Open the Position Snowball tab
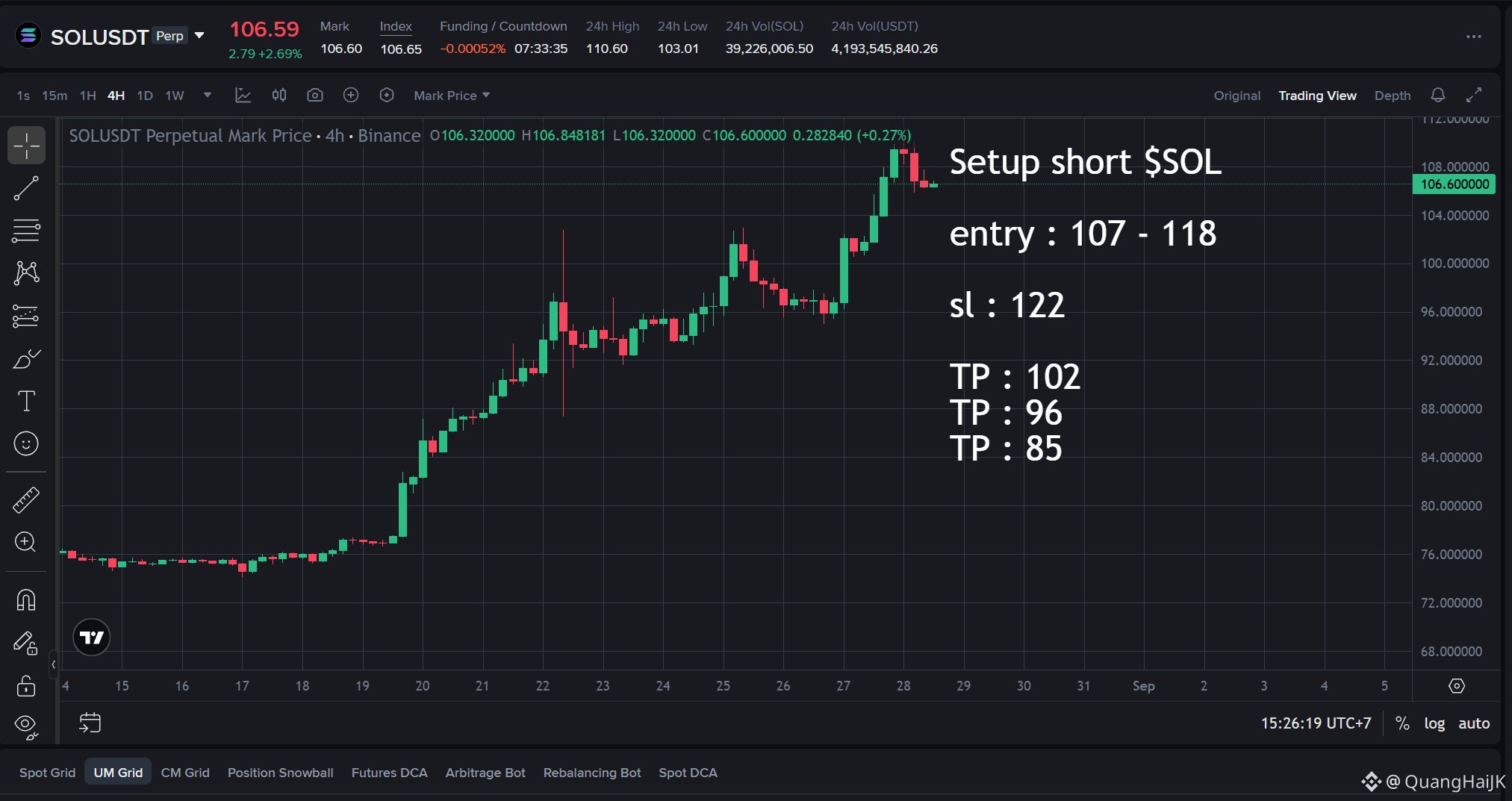Screen dimensions: 1512x801 pyautogui.click(x=281, y=773)
